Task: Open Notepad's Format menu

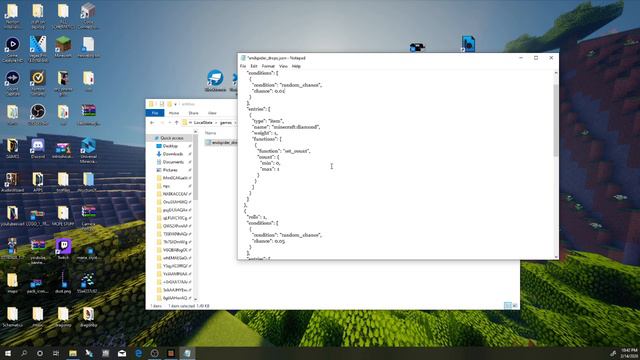Action: coord(268,66)
